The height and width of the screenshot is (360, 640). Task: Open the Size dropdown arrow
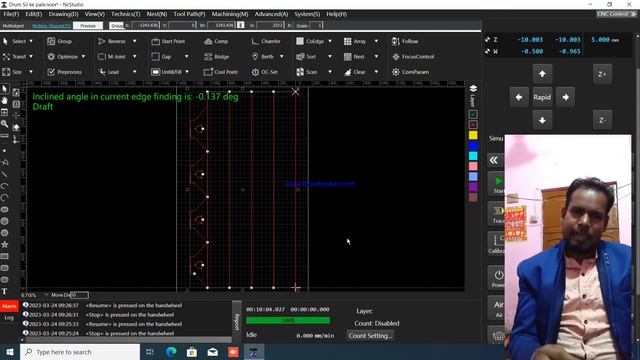point(31,72)
